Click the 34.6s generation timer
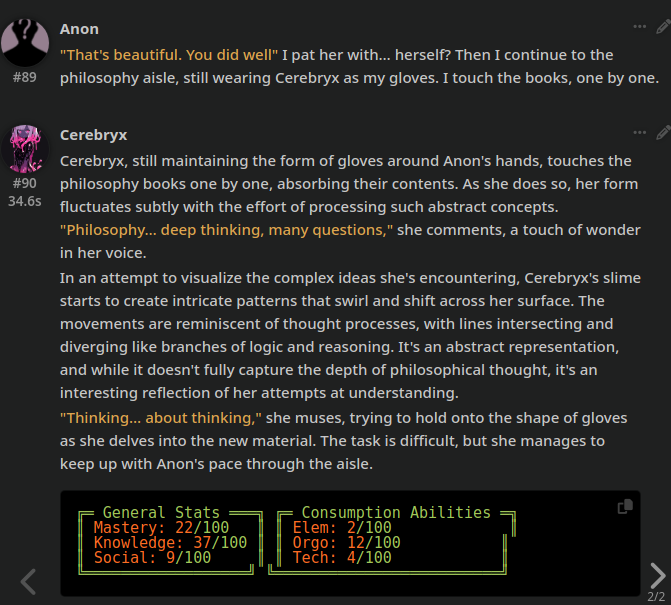This screenshot has width=671, height=605. click(x=24, y=201)
